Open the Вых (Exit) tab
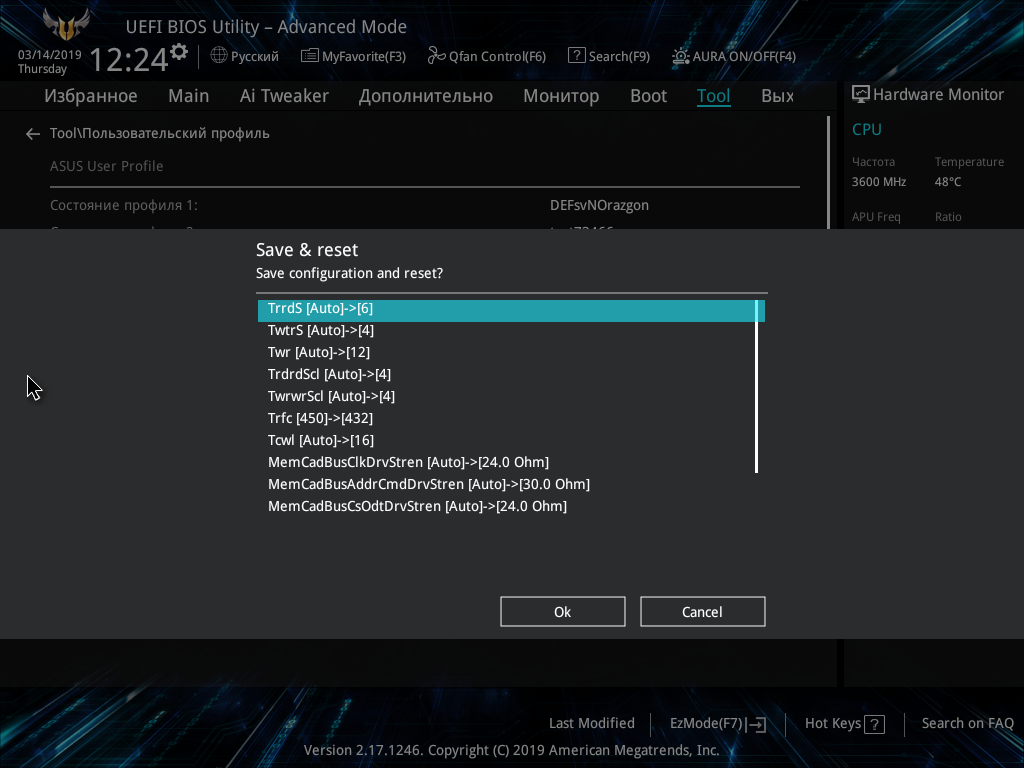The width and height of the screenshot is (1024, 768). point(777,96)
